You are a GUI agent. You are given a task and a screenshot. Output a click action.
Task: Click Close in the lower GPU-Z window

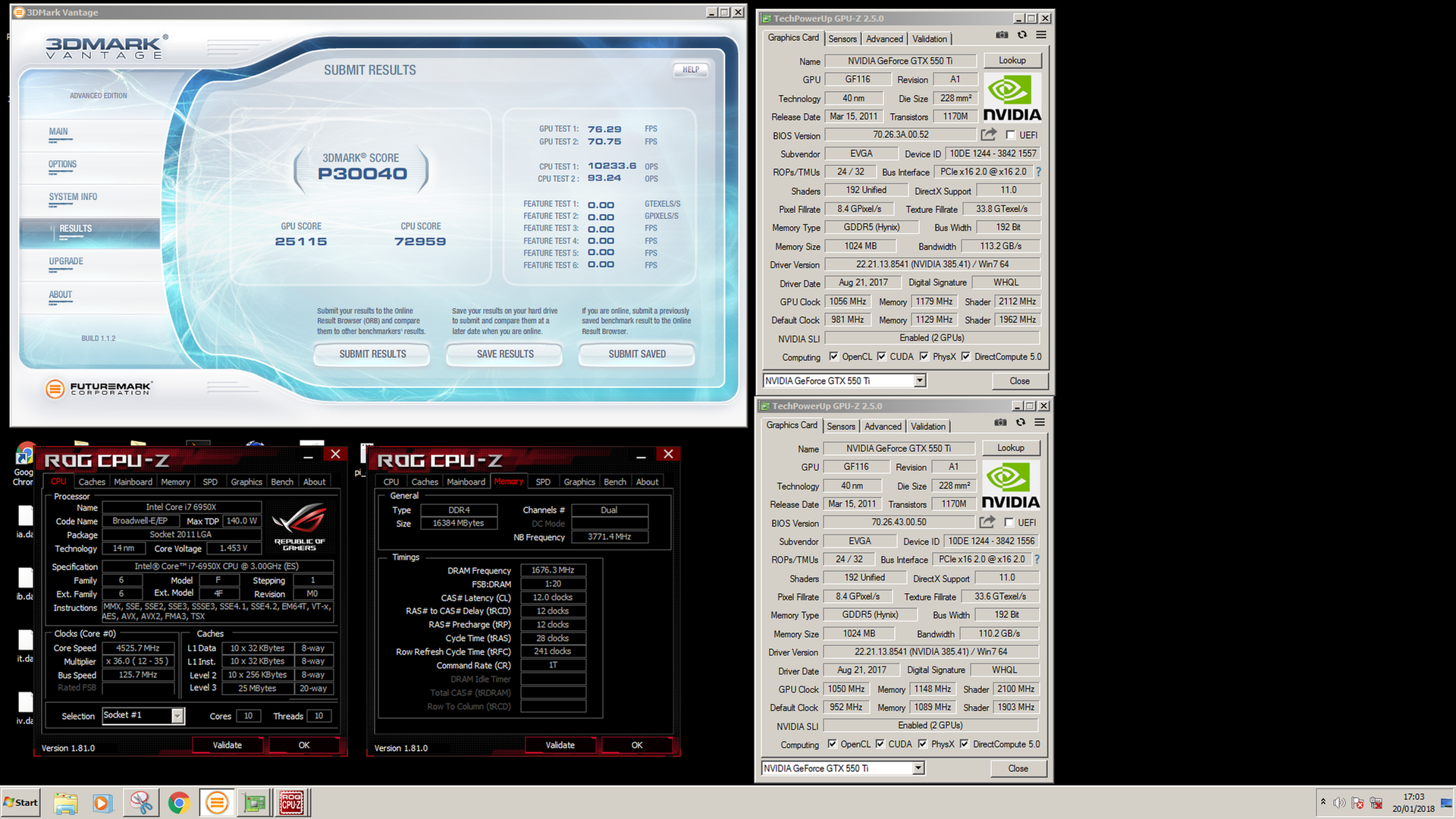pos(1018,768)
